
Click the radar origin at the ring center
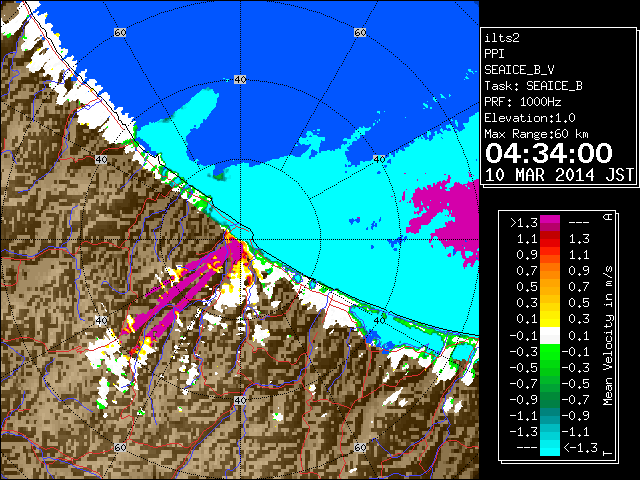(x=240, y=239)
